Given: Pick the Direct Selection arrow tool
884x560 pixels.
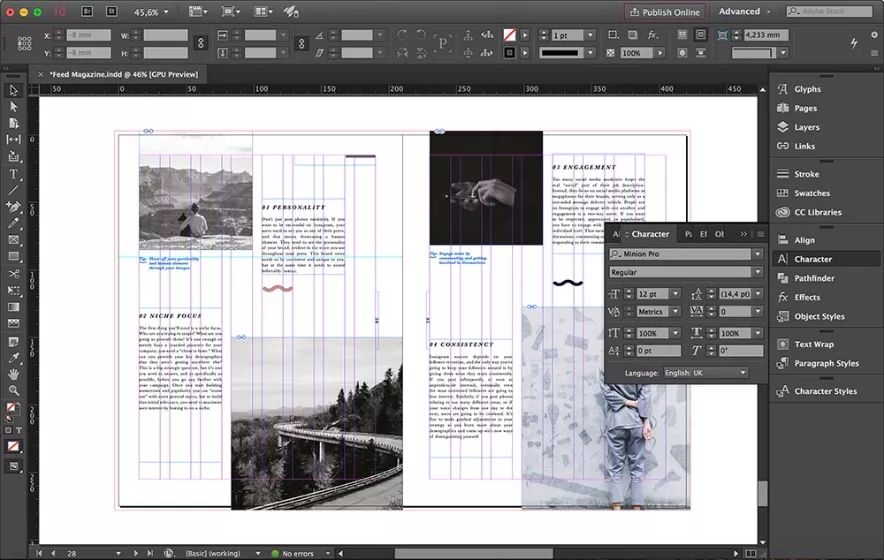Looking at the screenshot, I should 13,106.
